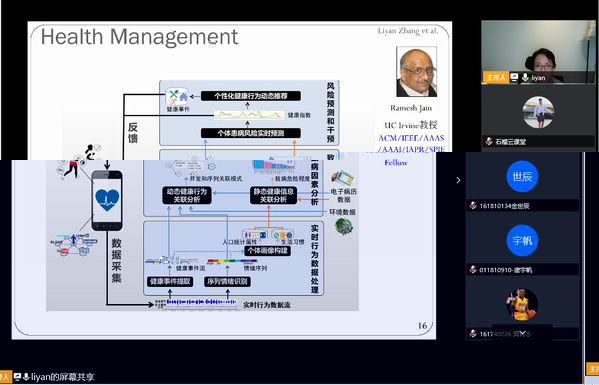Click the ACM/IEEE/AAAS blue link text

click(411, 138)
